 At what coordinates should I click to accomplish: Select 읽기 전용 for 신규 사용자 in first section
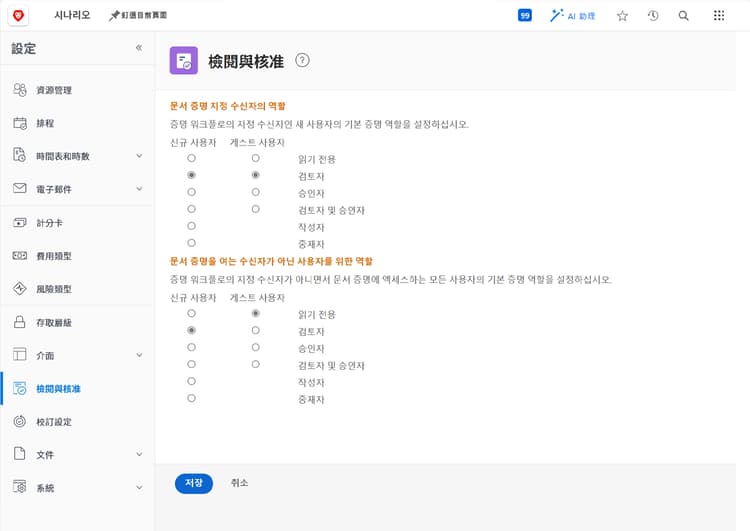(191, 158)
